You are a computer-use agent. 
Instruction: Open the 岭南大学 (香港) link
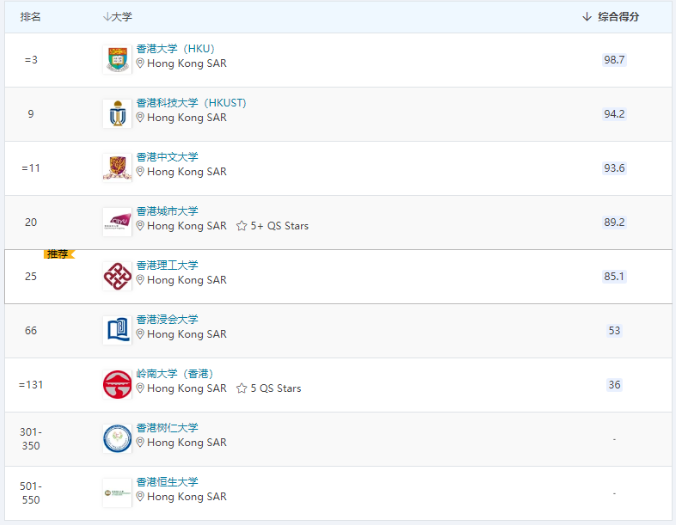[x=175, y=373]
